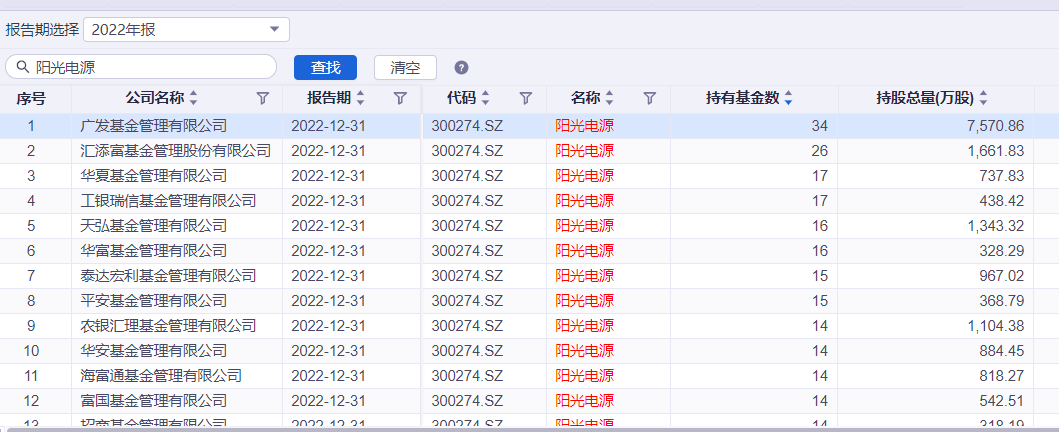Image resolution: width=1059 pixels, height=432 pixels.
Task: Click the 序号 column header
Action: coord(31,99)
